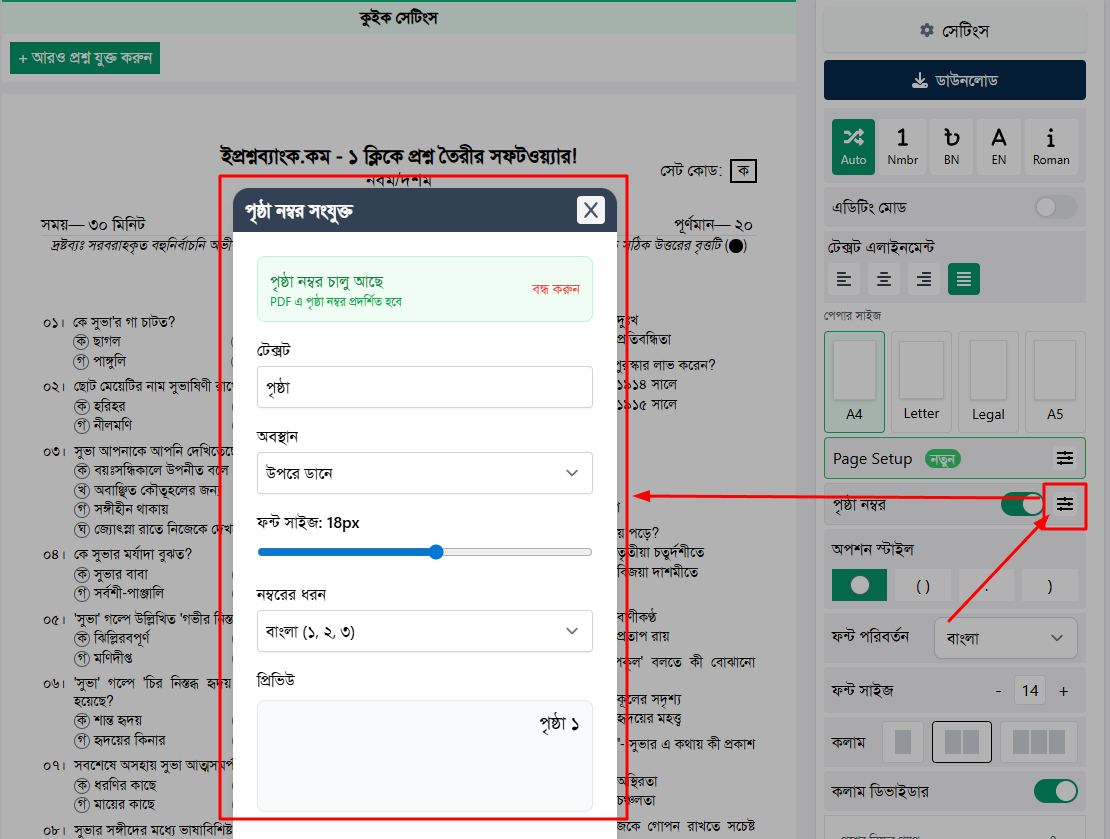Choose the A5 paper size
Image resolution: width=1110 pixels, height=839 pixels.
click(x=1055, y=382)
